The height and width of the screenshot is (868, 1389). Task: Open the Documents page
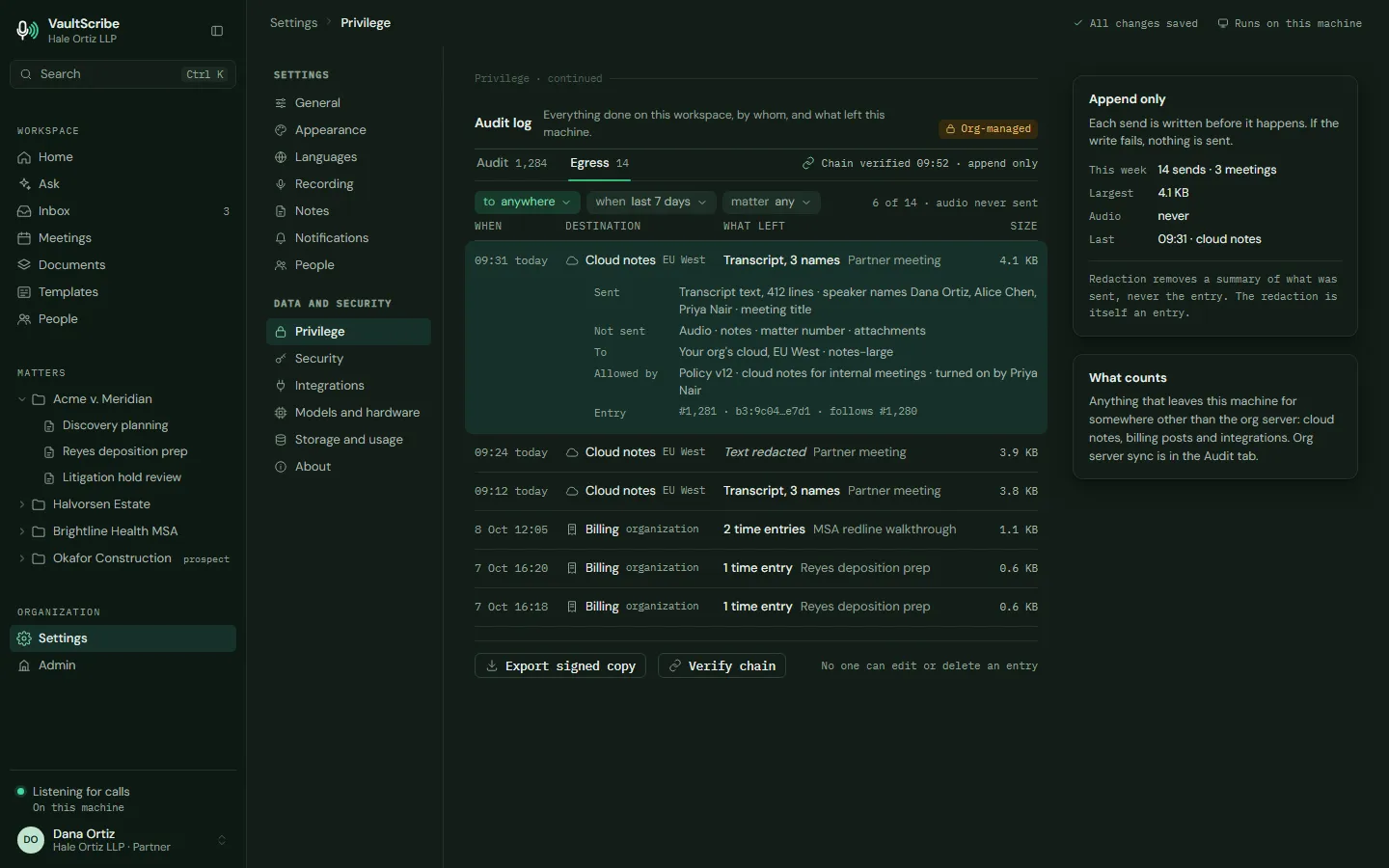pyautogui.click(x=123, y=265)
